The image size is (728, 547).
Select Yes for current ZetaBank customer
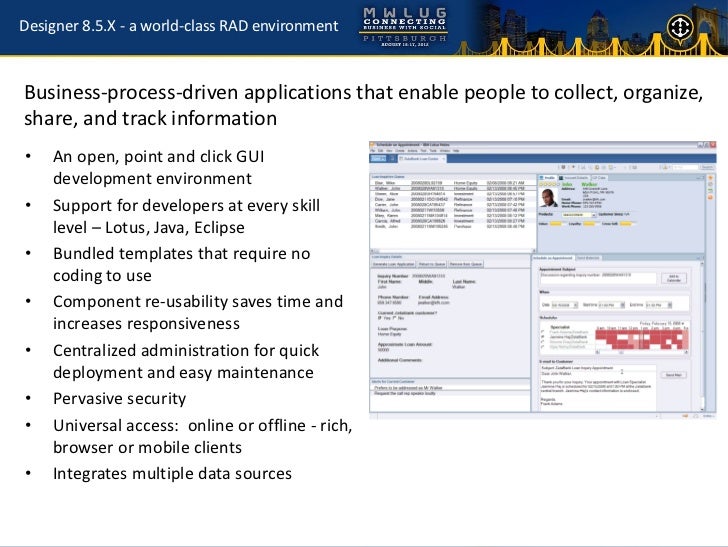click(380, 318)
